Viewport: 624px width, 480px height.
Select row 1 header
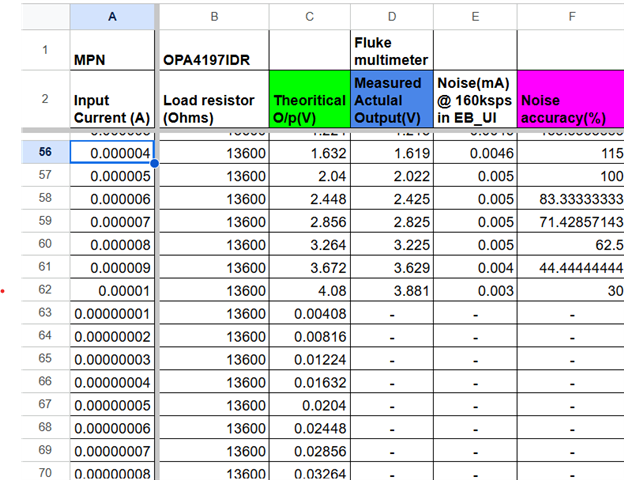[x=45, y=50]
